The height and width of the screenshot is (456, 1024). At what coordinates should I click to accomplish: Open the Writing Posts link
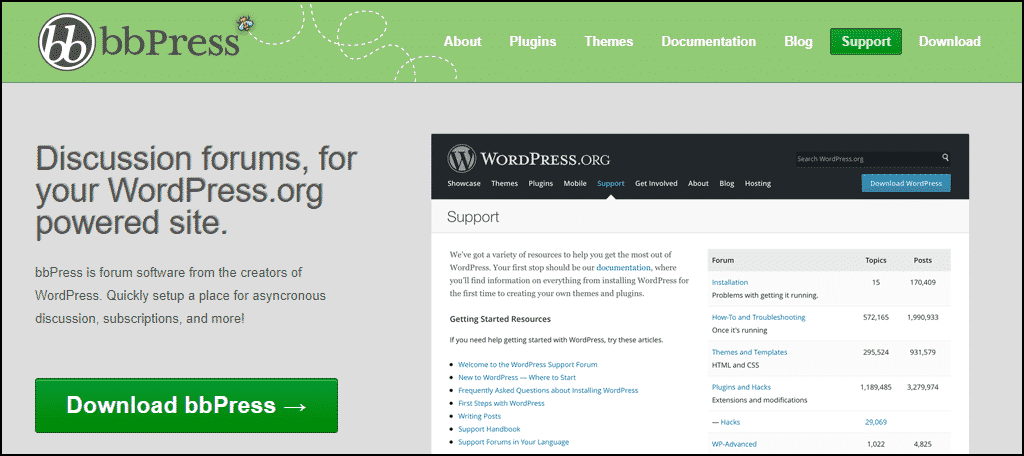point(479,416)
